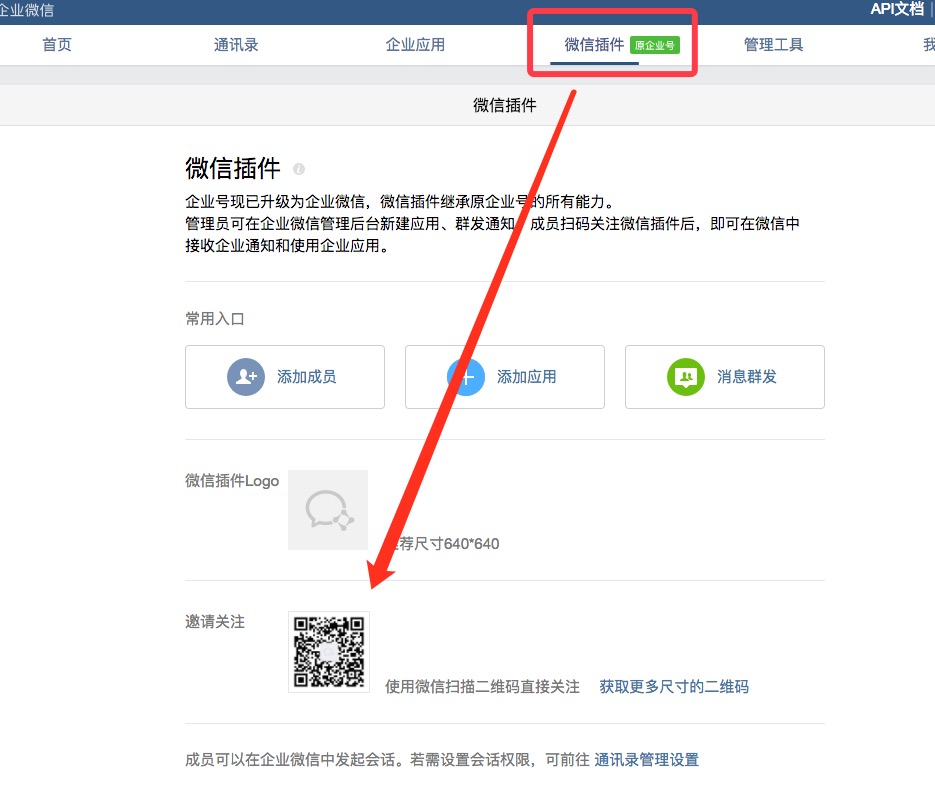
Task: Click the 企业微信 logo text
Action: pyautogui.click(x=26, y=10)
